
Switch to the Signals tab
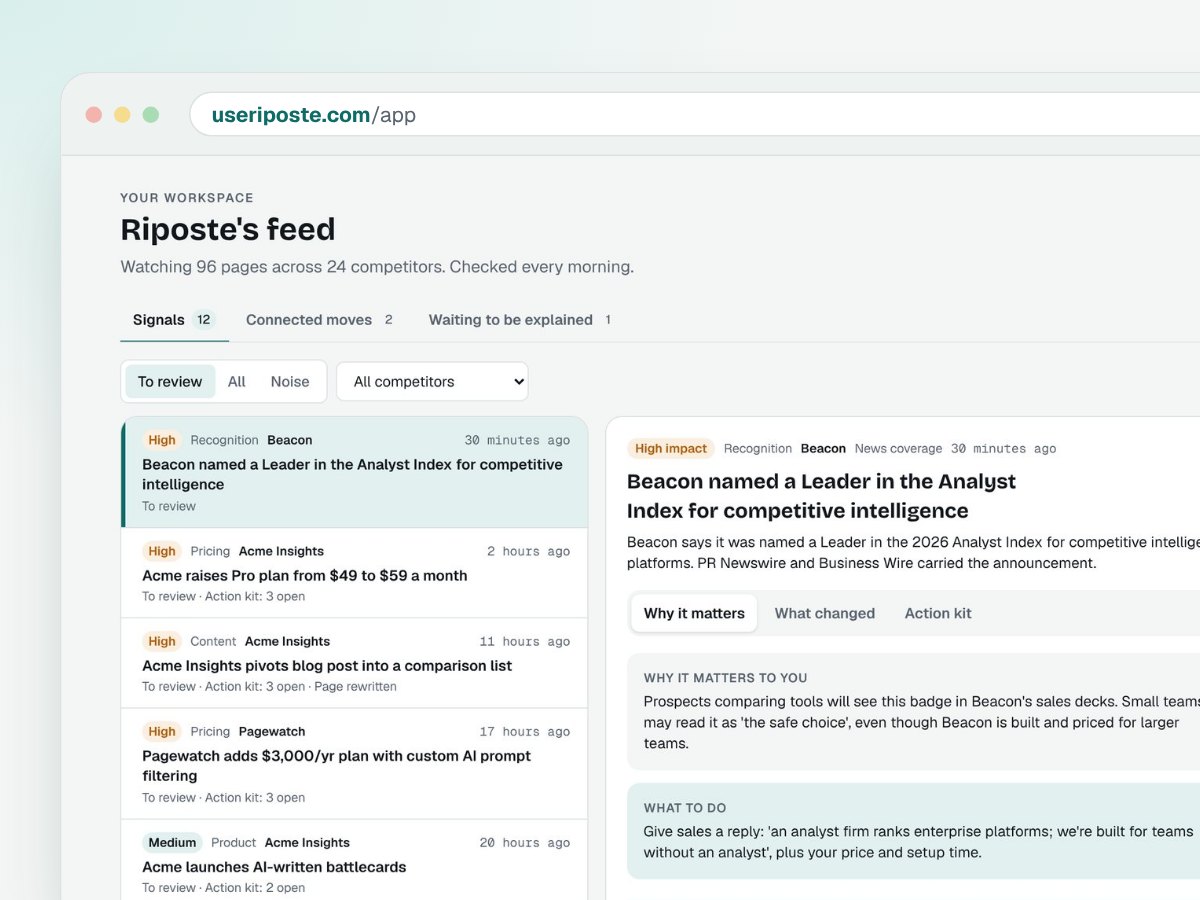pos(174,320)
